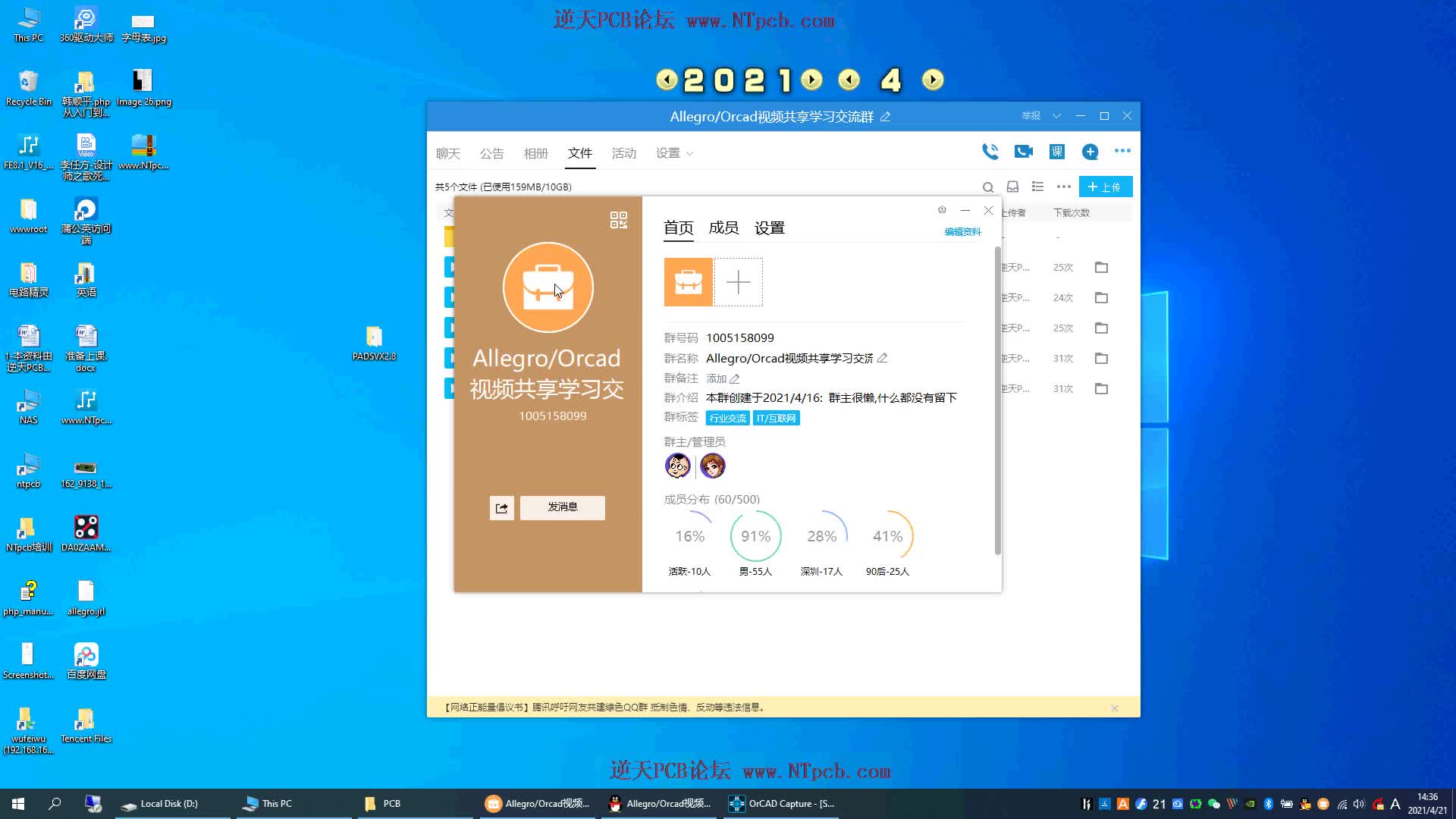Click the file search magnifier icon
1456x819 pixels.
987,187
